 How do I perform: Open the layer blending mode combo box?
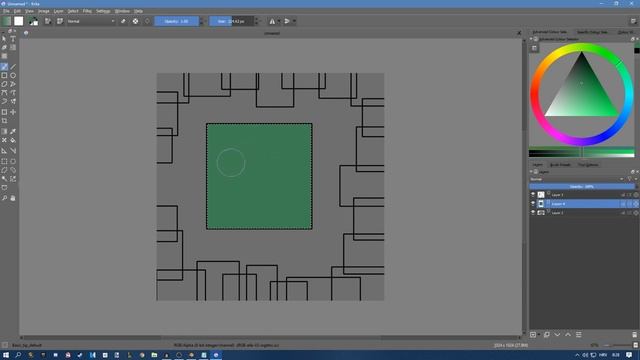(x=577, y=179)
